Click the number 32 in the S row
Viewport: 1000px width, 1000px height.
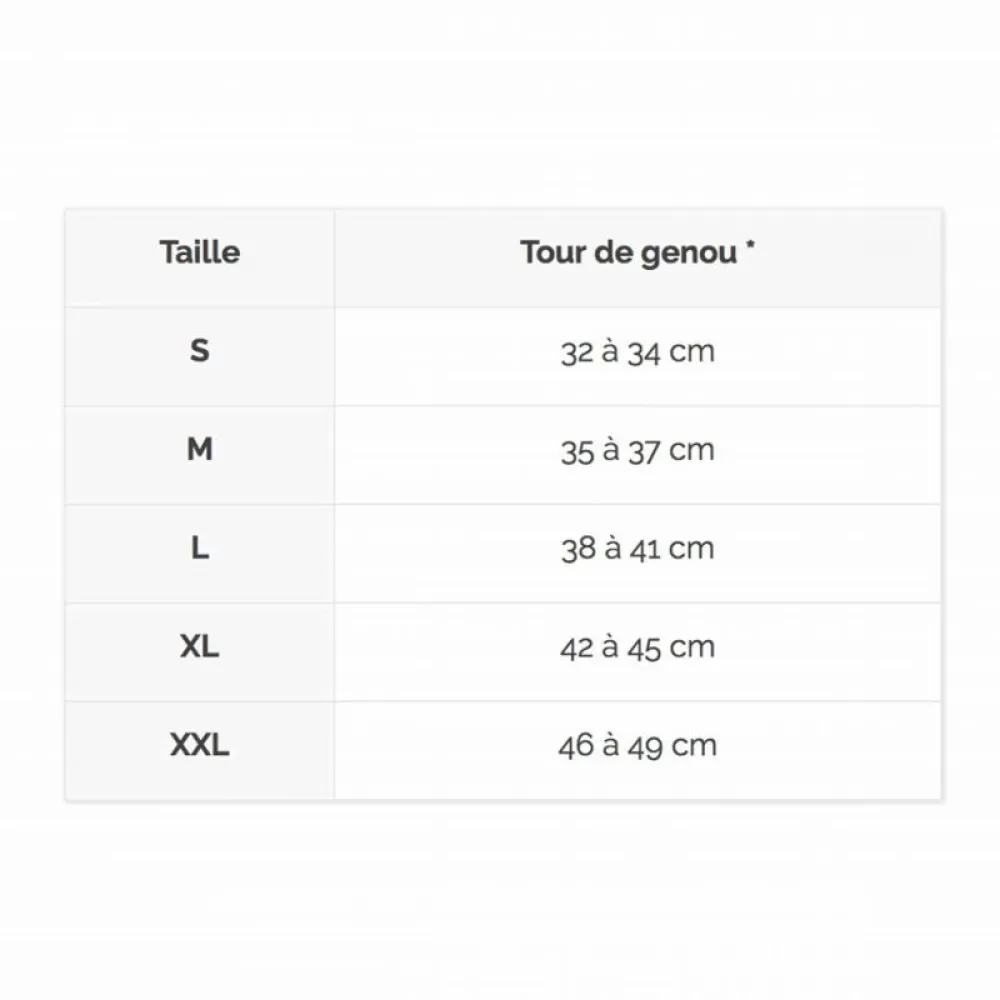[577, 352]
